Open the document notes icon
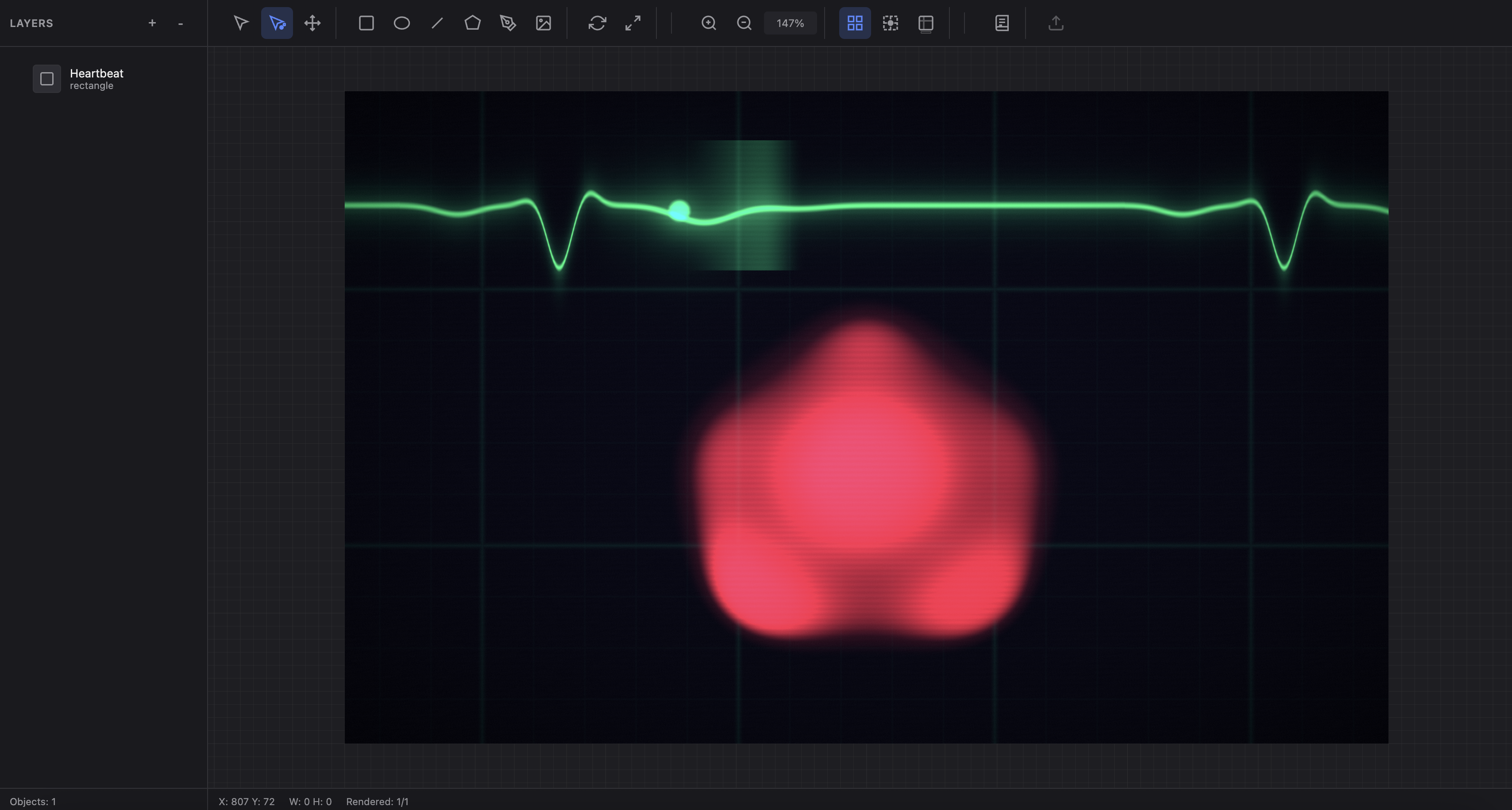Screen dimensions: 1512x810 tap(1002, 23)
